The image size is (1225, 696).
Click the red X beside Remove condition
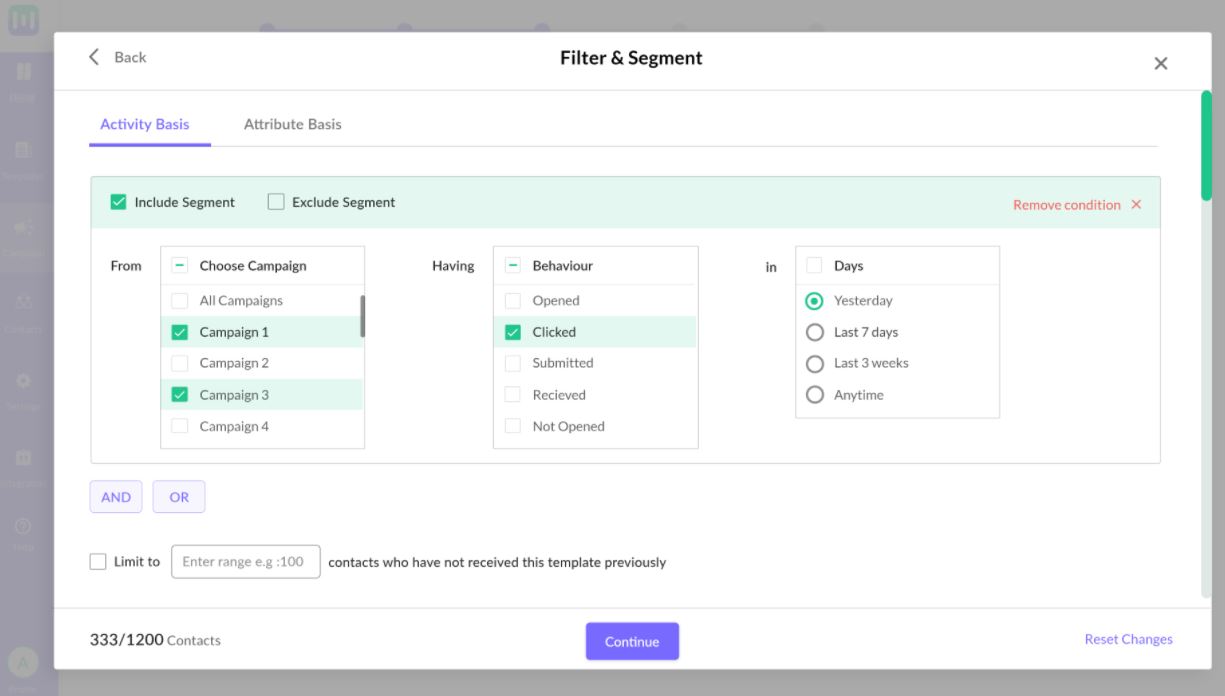pos(1136,205)
